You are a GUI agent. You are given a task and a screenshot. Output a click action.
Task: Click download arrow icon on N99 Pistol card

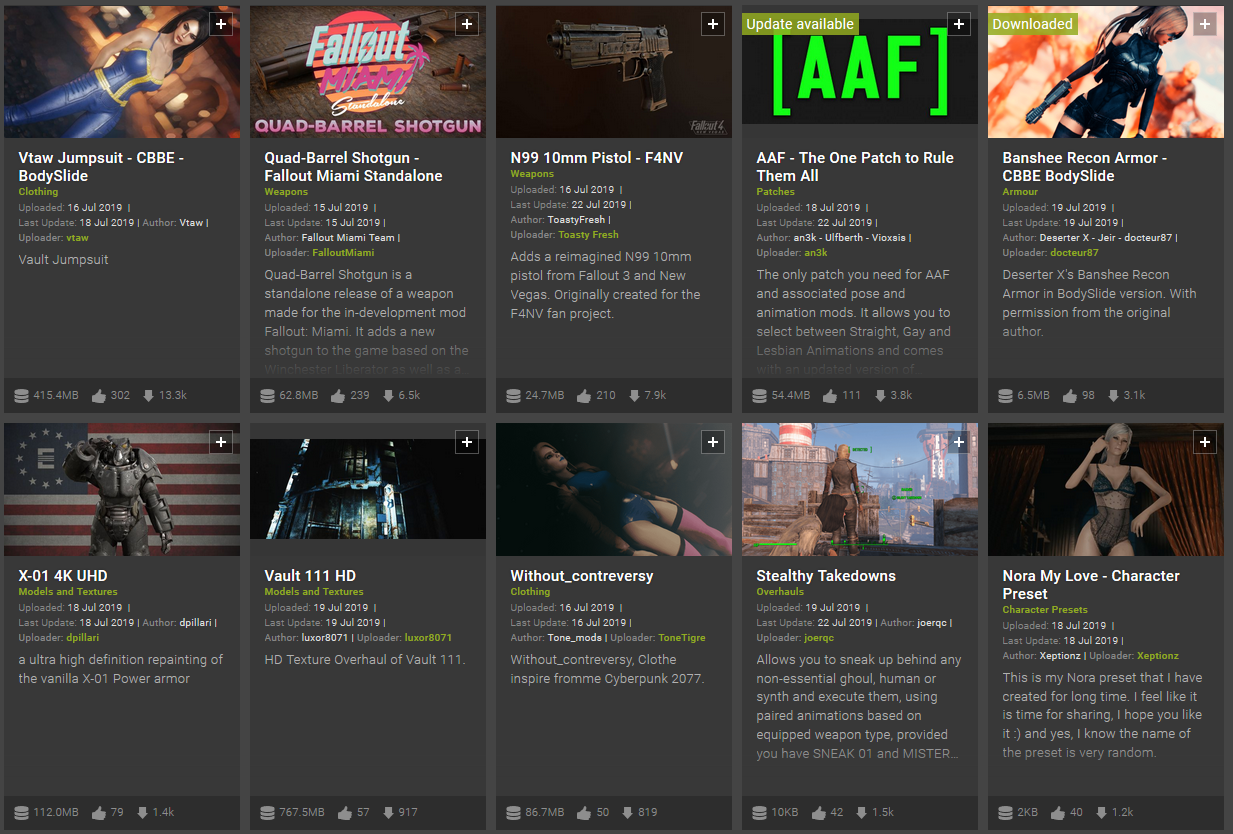[634, 395]
